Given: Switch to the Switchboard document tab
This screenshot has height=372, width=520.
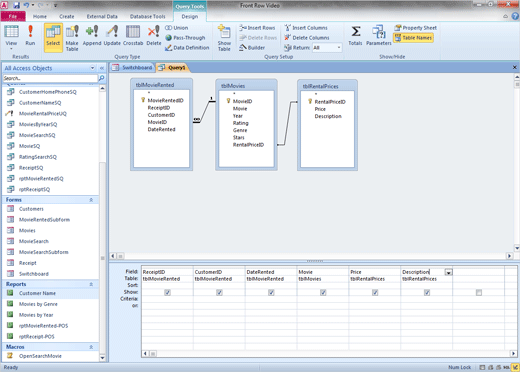Looking at the screenshot, I should 132,68.
